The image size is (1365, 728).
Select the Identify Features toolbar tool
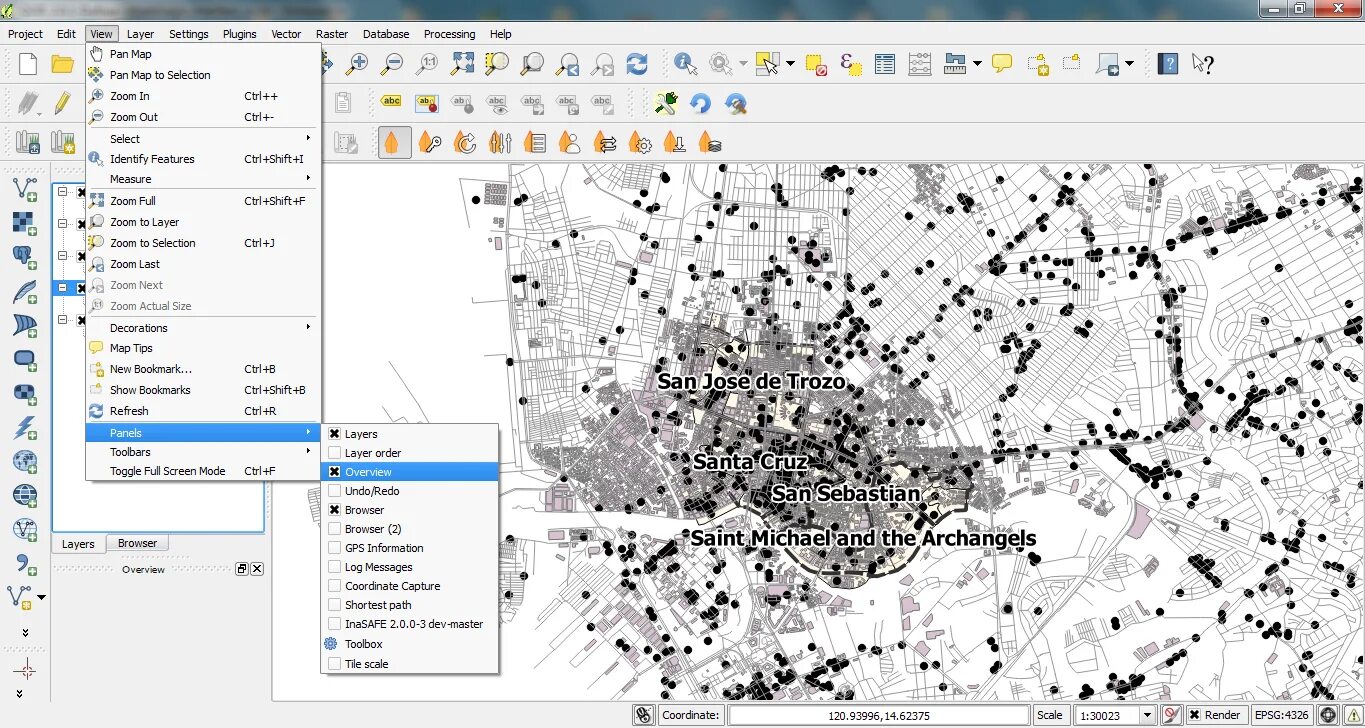[x=685, y=64]
